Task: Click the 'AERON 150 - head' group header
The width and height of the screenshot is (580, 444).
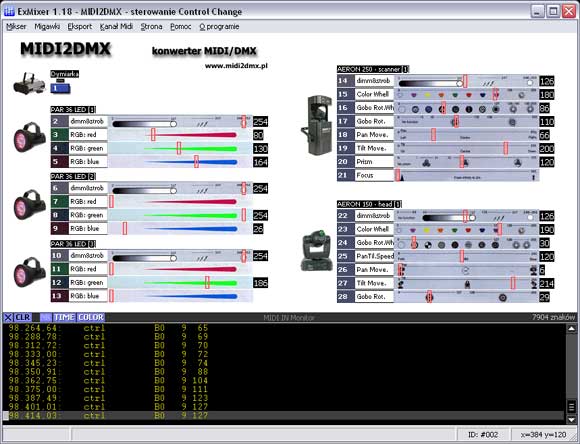Action: (369, 204)
